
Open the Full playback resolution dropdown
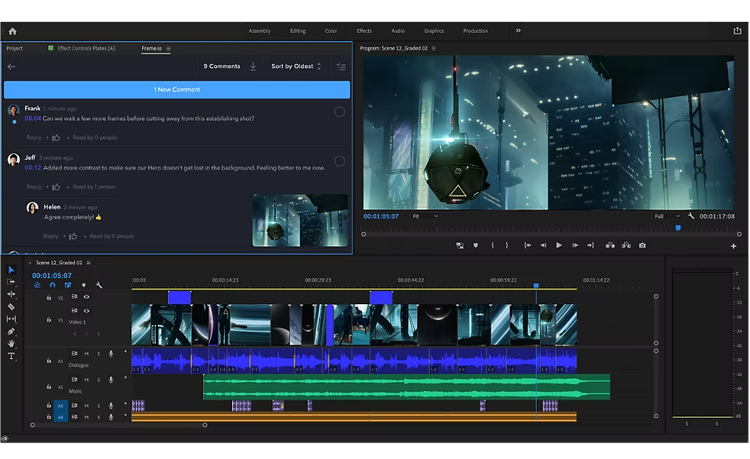coord(666,216)
